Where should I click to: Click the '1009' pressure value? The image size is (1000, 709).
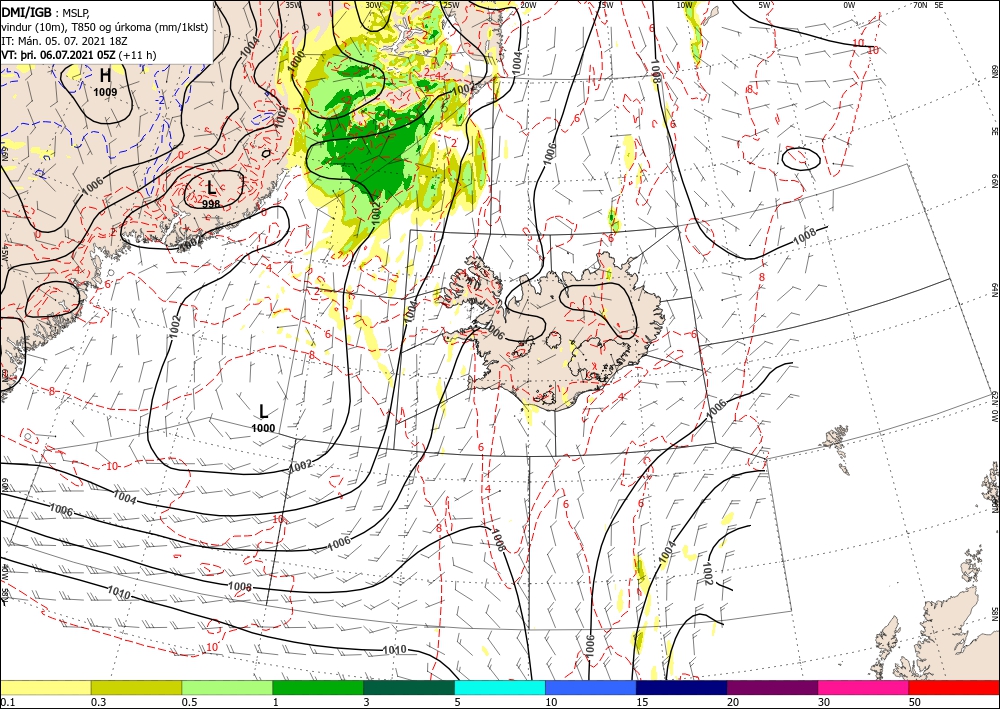(105, 92)
